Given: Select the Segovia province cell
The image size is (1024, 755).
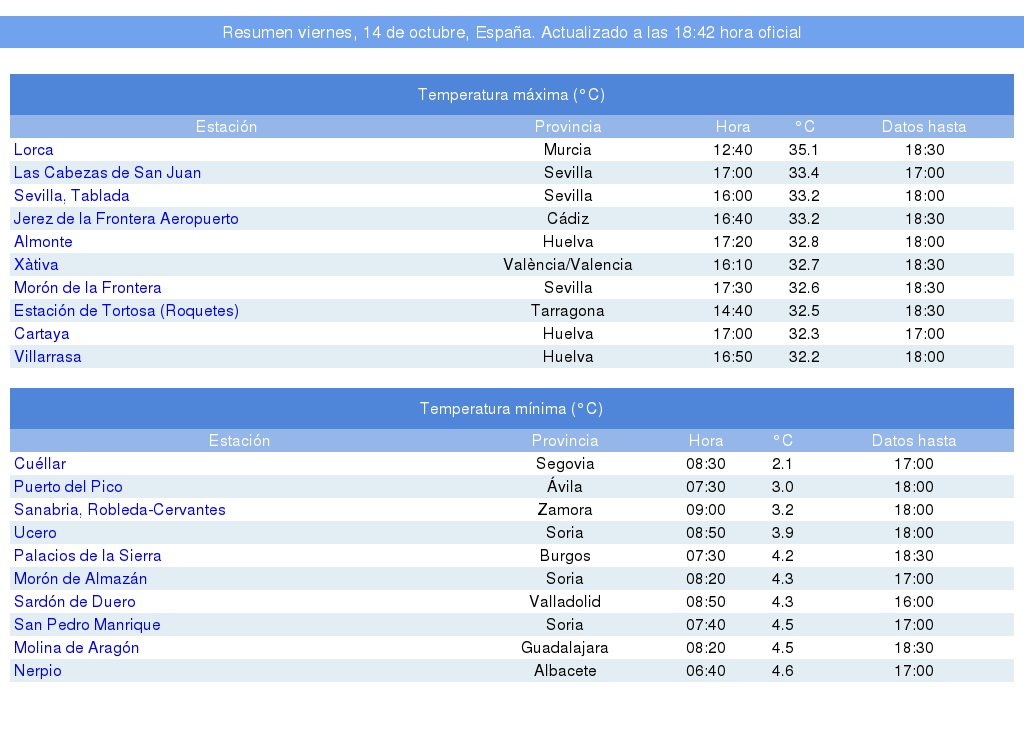Looking at the screenshot, I should 565,464.
